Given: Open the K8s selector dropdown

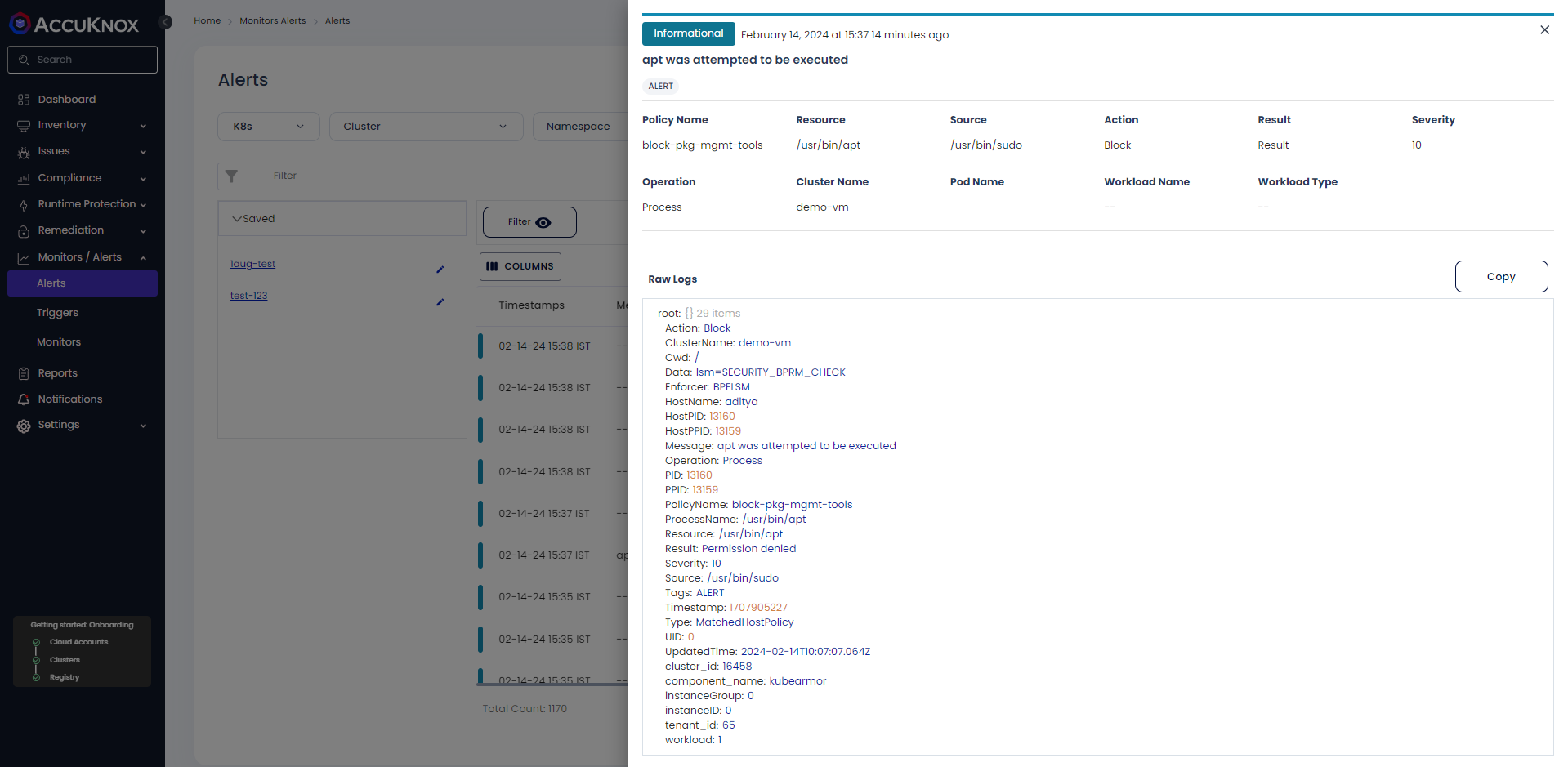Looking at the screenshot, I should click(x=268, y=127).
